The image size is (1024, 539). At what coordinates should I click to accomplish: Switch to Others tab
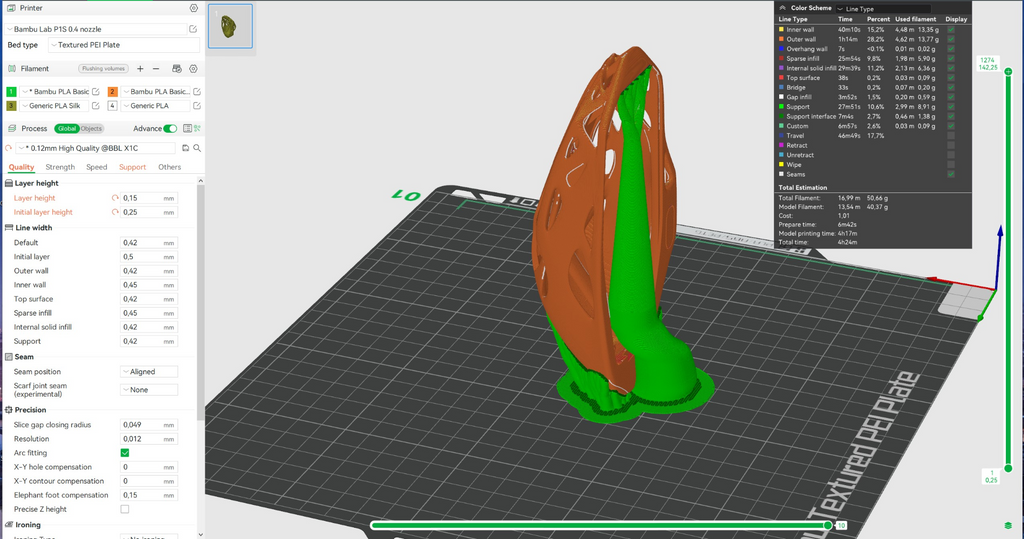coord(169,167)
